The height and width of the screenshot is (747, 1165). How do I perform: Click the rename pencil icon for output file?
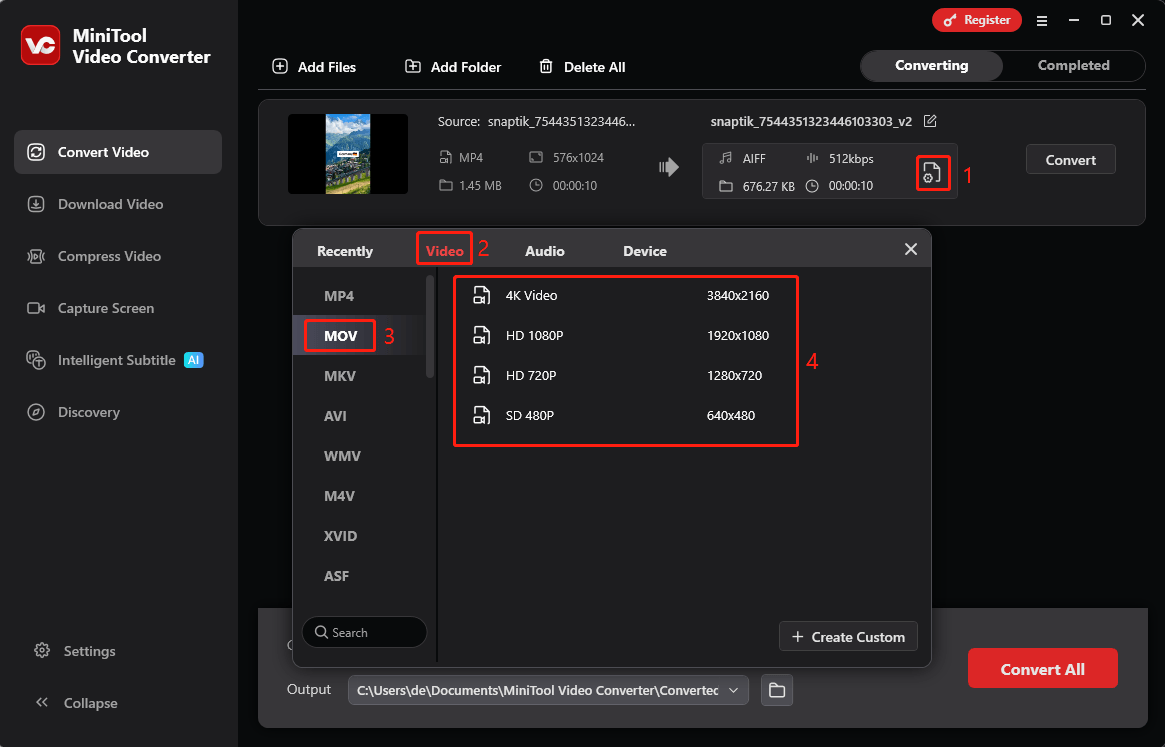930,120
